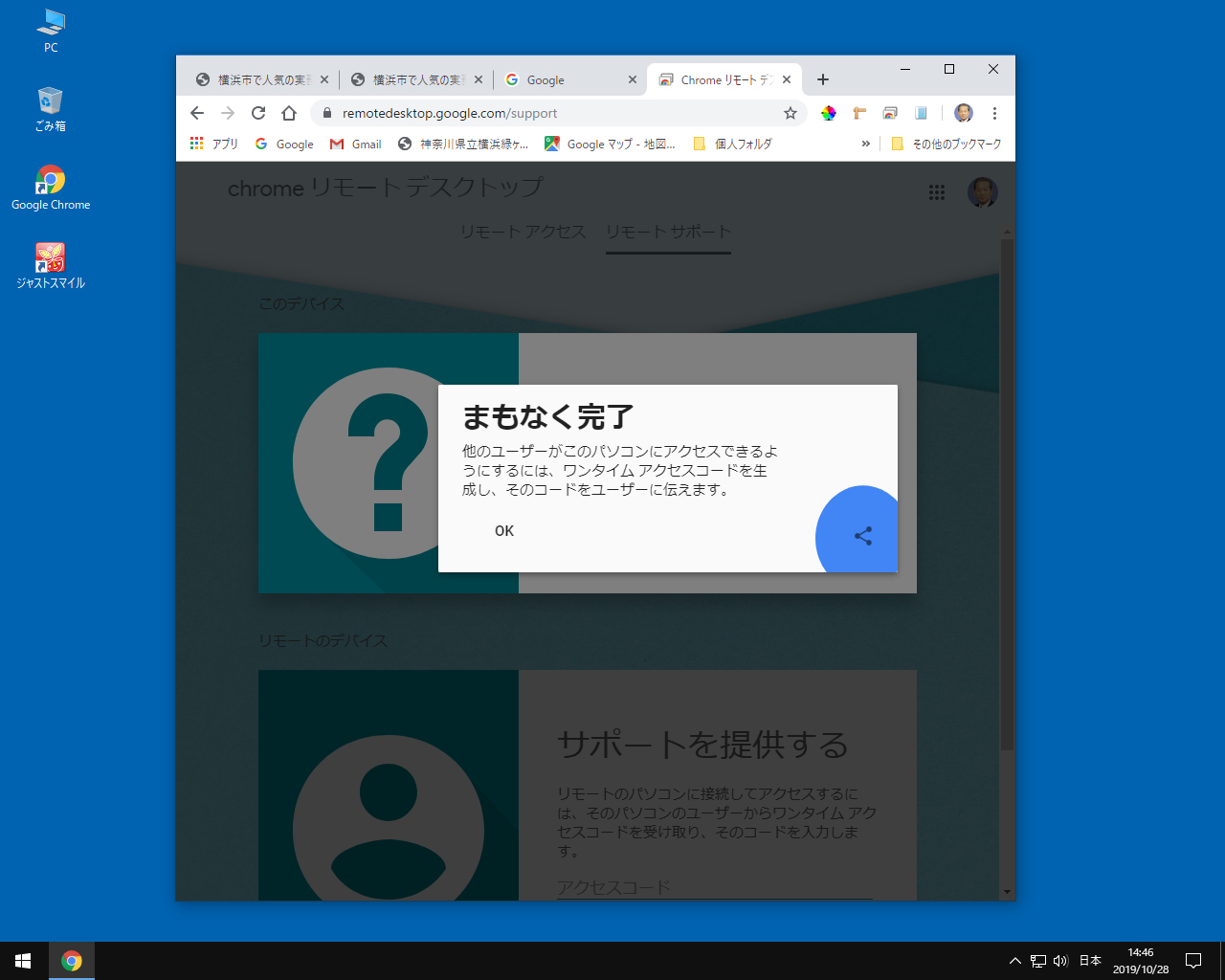The image size is (1225, 980).
Task: Open the 個人フォルダ bookmark folder
Action: coord(732,144)
